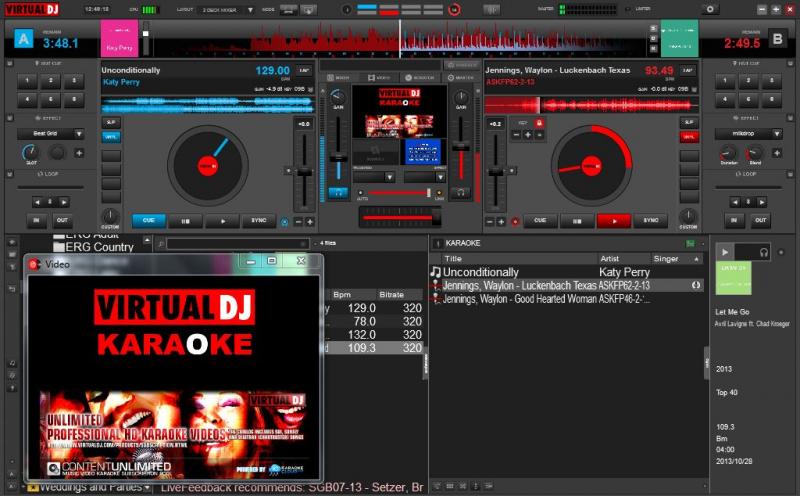The image size is (800, 496).
Task: Select the Unconditionally row in Karaoke list
Action: [x=566, y=272]
